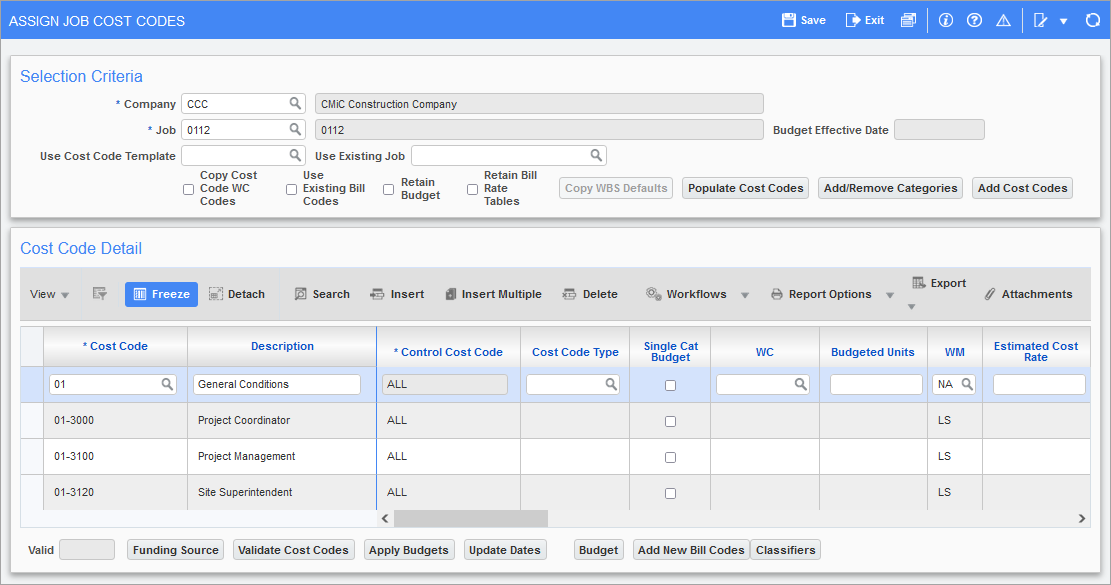Open Use Existing Job lookup icon

click(x=596, y=155)
